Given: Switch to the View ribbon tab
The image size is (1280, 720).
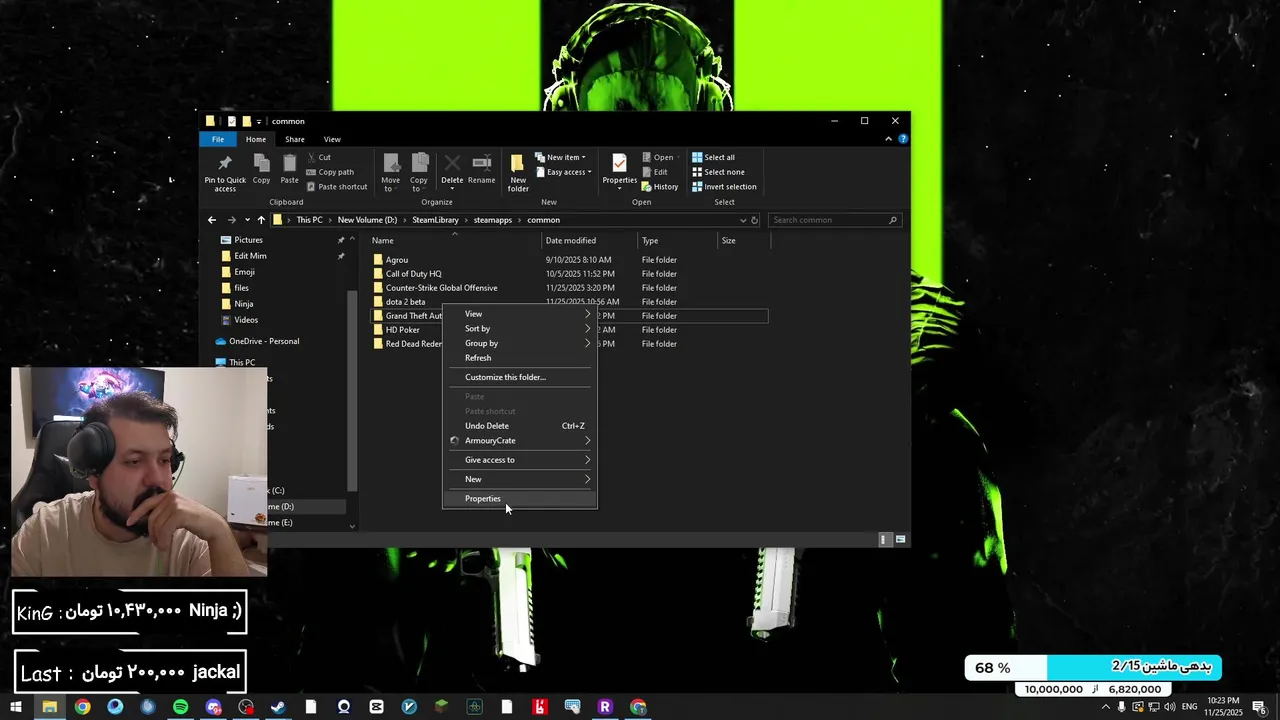Looking at the screenshot, I should [x=332, y=139].
